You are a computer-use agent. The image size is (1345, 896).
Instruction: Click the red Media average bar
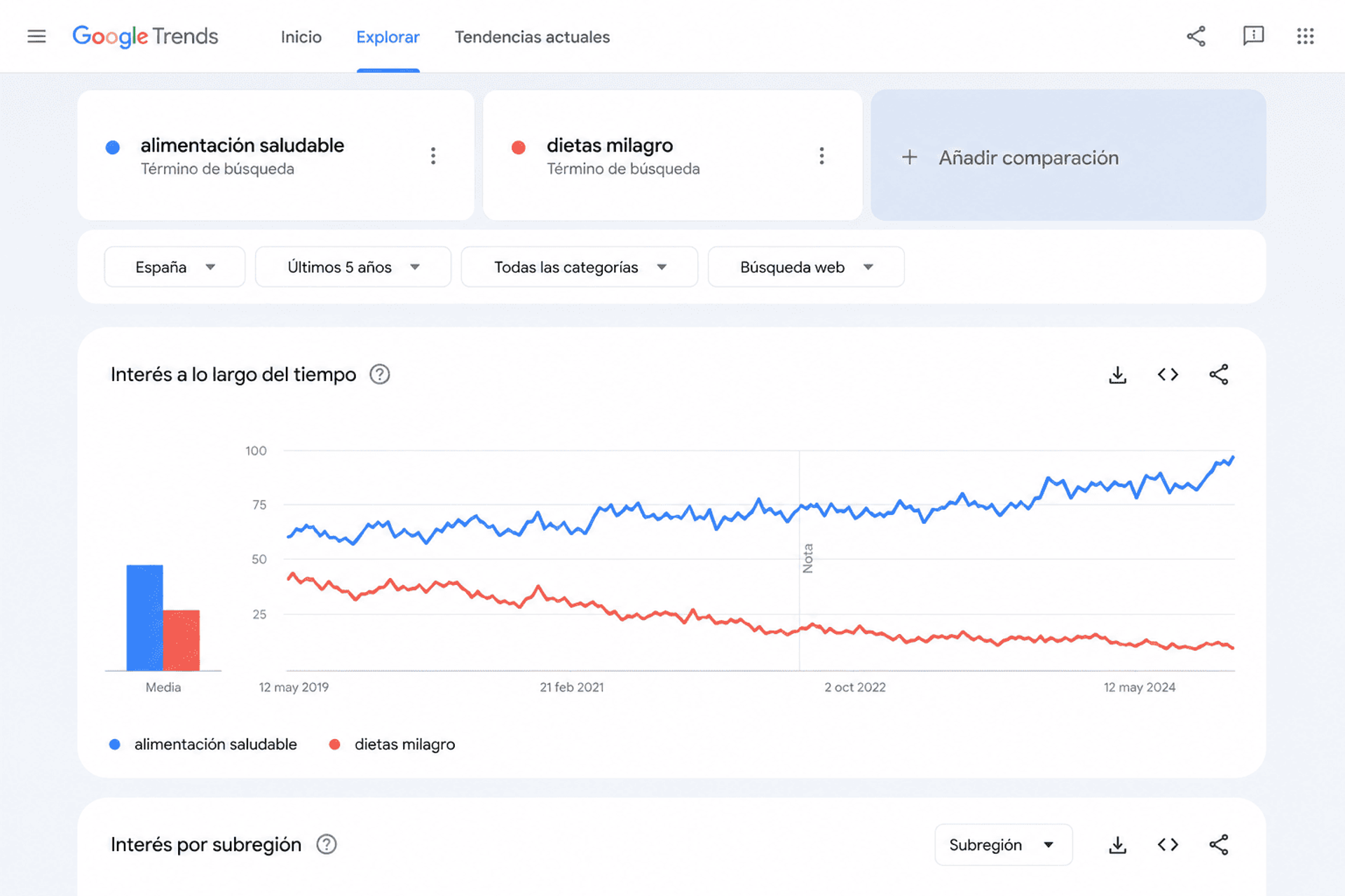click(182, 640)
